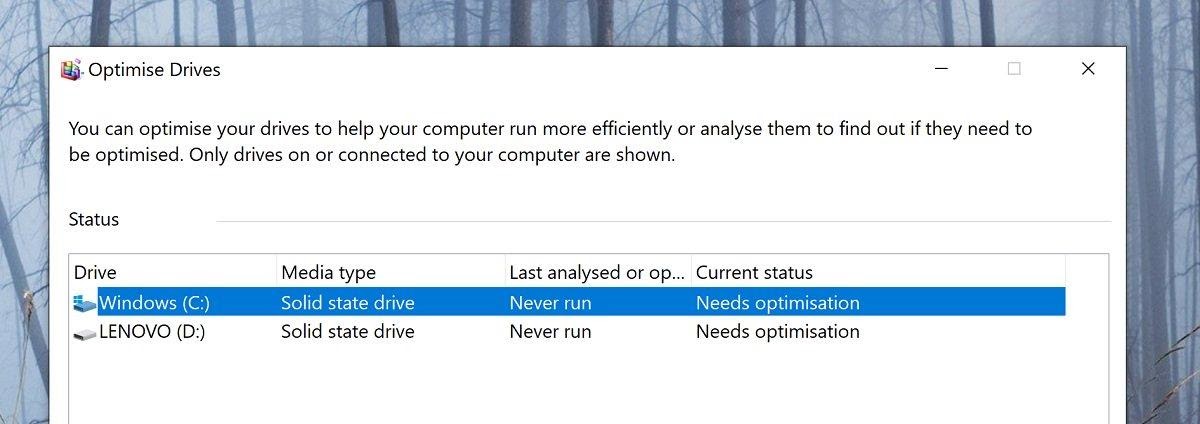Close the Optimise Drives window
1200x424 pixels.
[x=1088, y=69]
